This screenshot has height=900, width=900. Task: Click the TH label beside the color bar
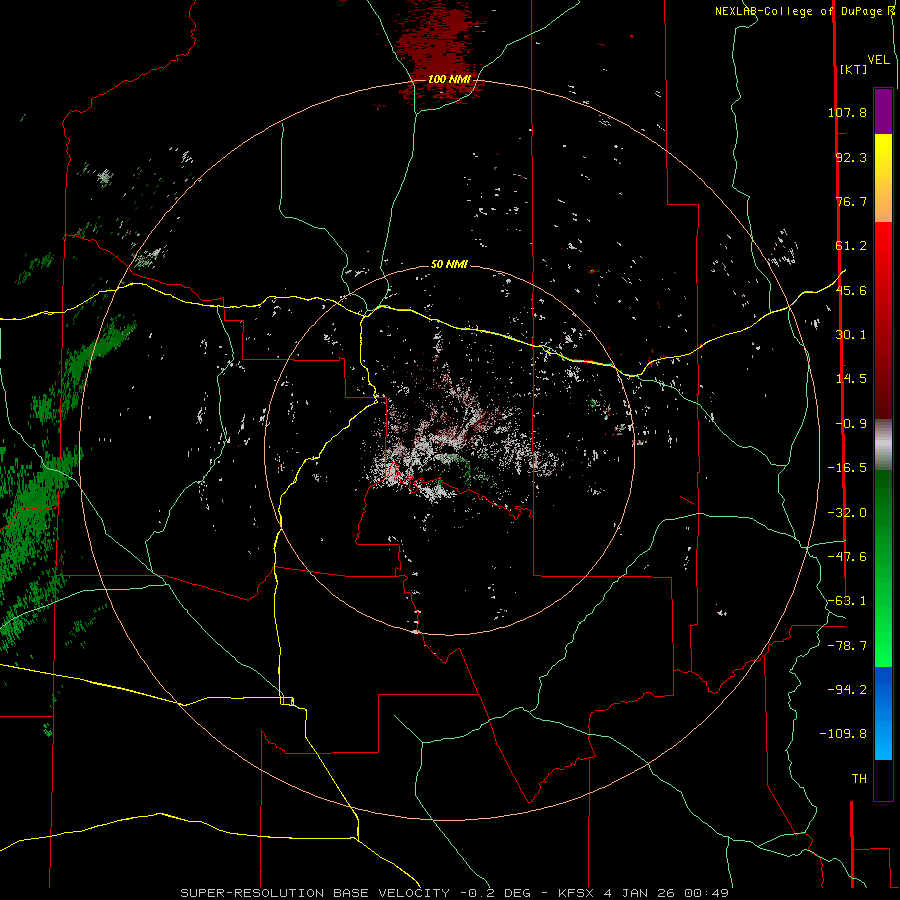(x=859, y=779)
